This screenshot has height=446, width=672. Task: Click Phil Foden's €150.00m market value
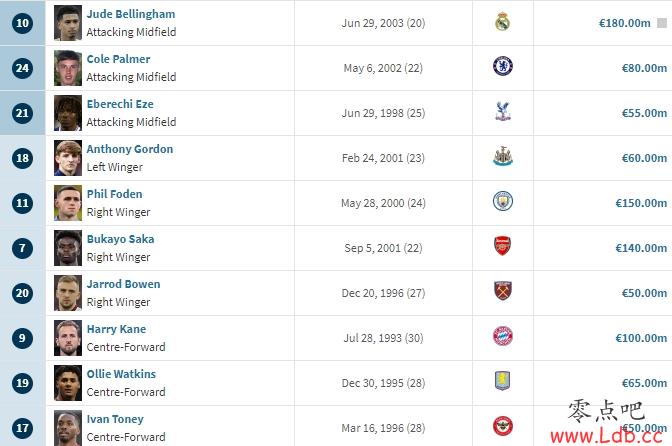pyautogui.click(x=641, y=203)
